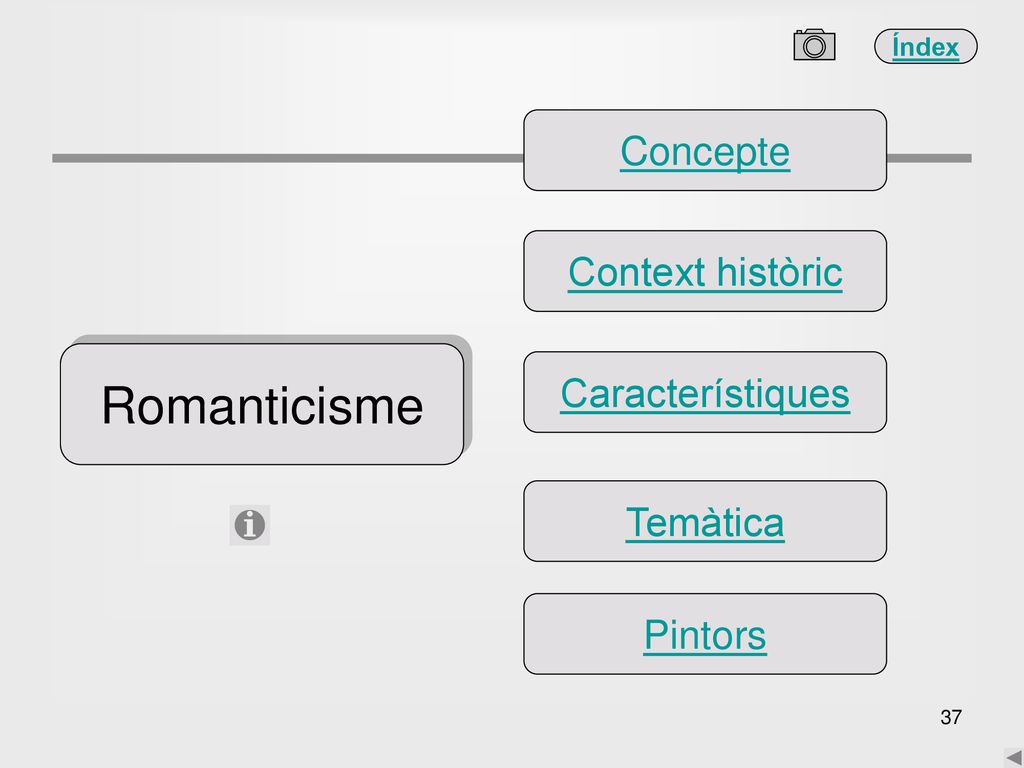Click the slide number 37
The image size is (1024, 768).
(951, 717)
